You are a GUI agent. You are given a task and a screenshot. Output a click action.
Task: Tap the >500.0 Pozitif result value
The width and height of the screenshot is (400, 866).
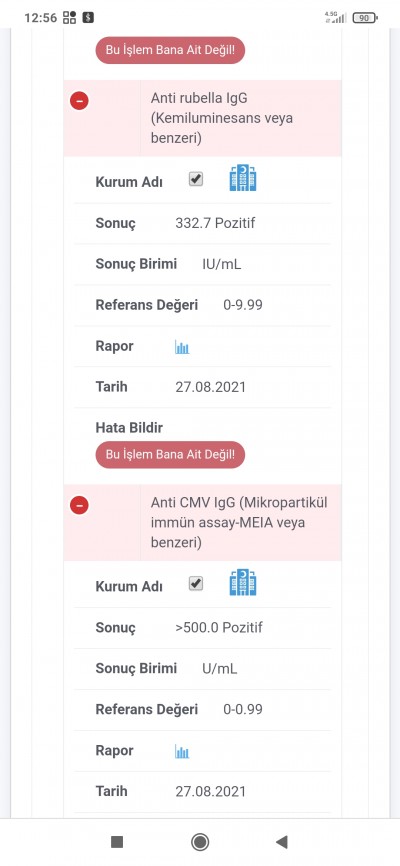[x=219, y=627]
